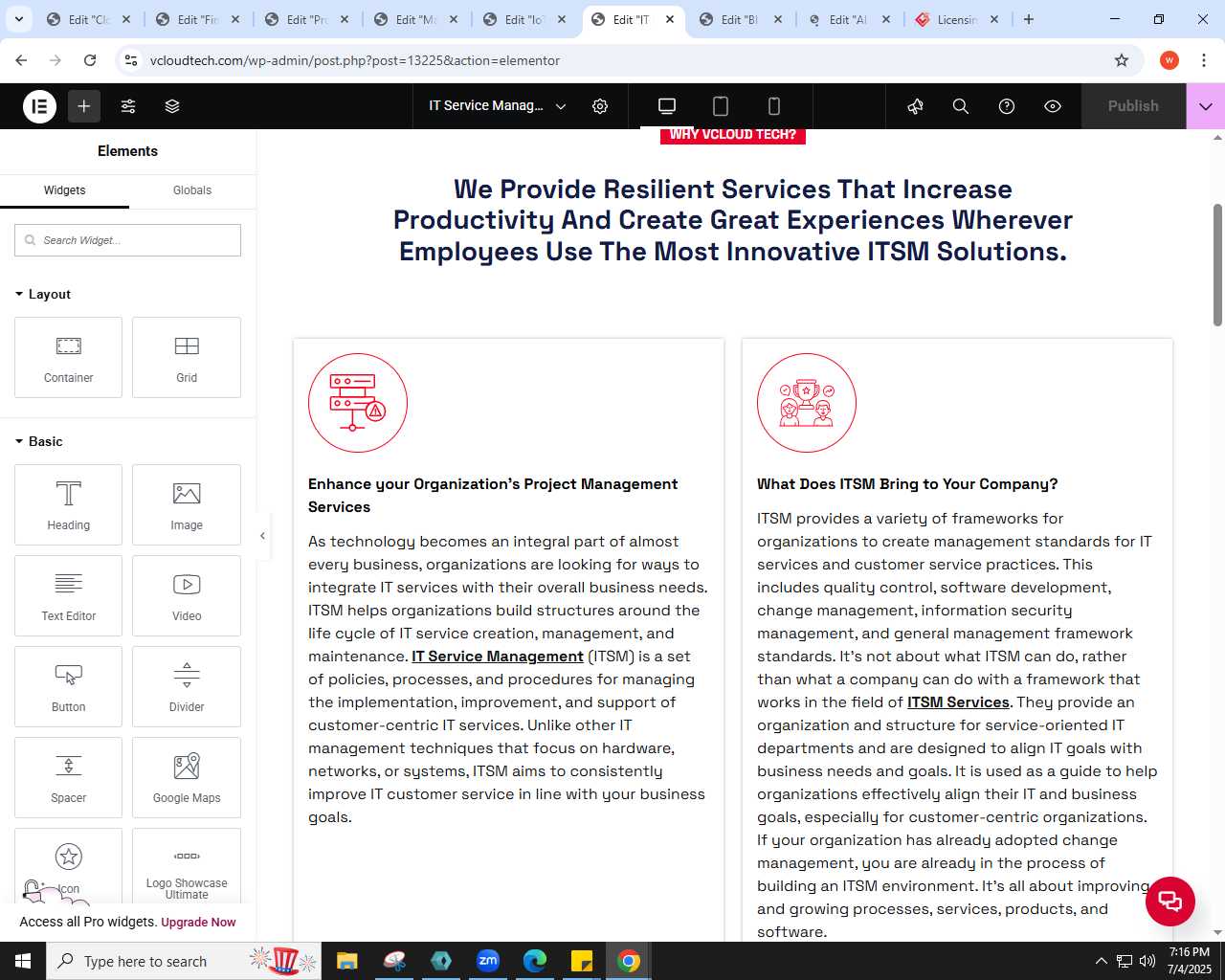Image resolution: width=1225 pixels, height=980 pixels.
Task: Open Finder search magnifier icon
Action: pyautogui.click(x=961, y=106)
